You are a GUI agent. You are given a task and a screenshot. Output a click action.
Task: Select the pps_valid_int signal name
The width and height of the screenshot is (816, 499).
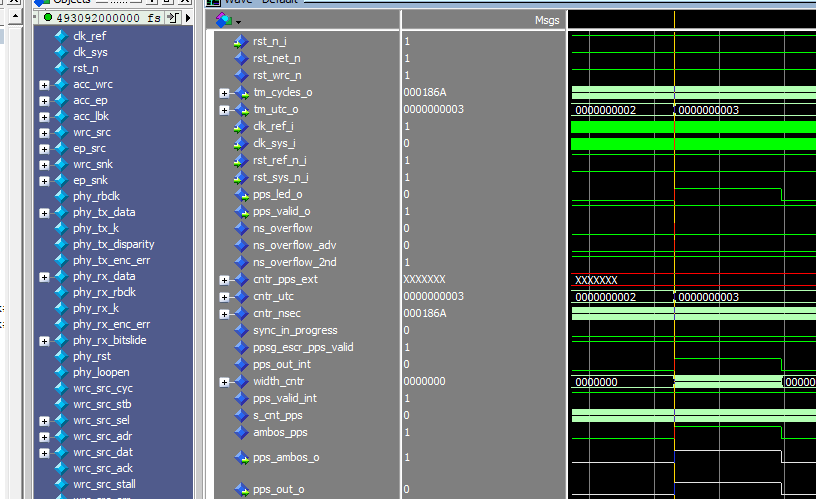coord(285,398)
